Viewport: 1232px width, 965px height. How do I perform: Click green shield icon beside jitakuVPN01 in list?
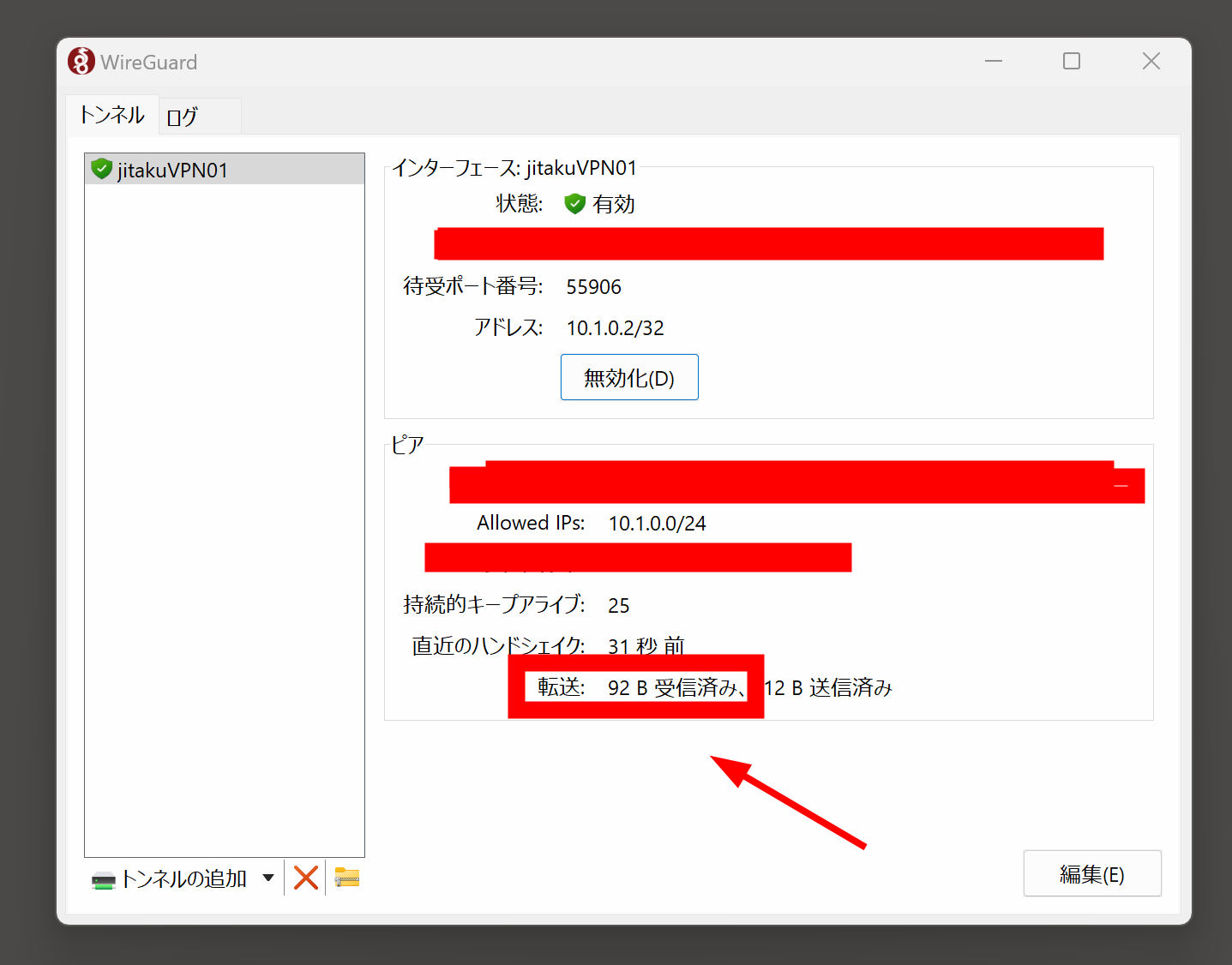[102, 170]
